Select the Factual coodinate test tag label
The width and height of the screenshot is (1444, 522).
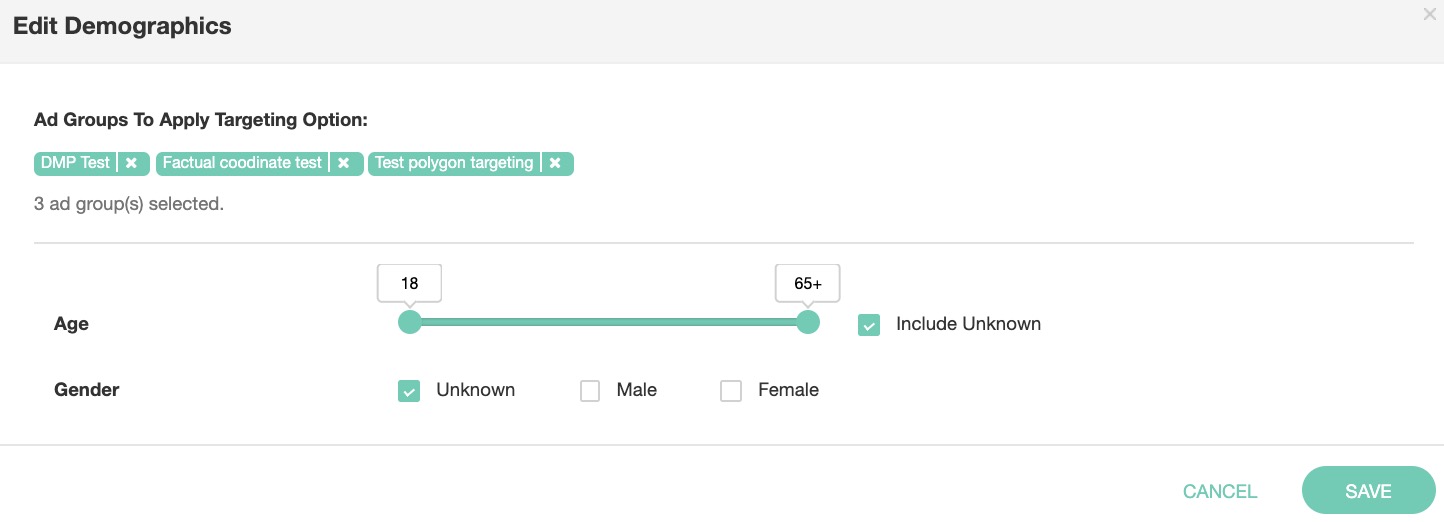pyautogui.click(x=242, y=163)
